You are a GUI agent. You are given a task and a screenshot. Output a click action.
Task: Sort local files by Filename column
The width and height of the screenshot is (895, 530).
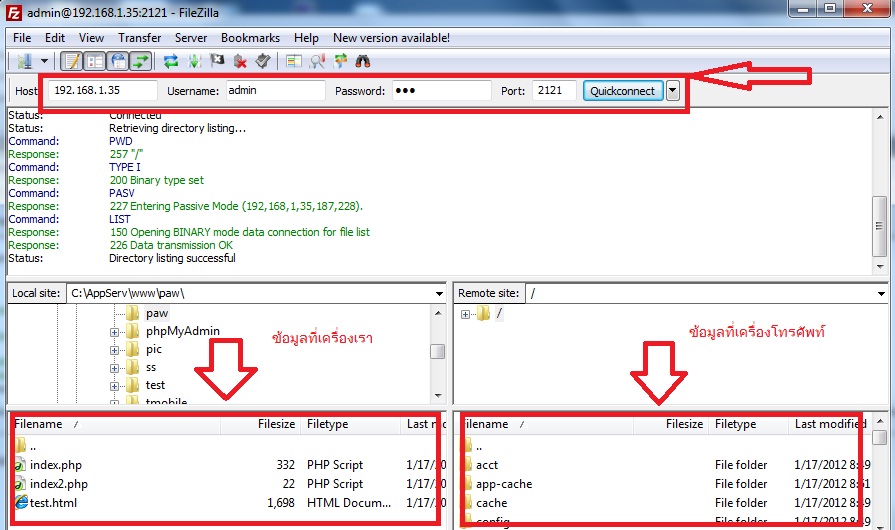[x=115, y=424]
